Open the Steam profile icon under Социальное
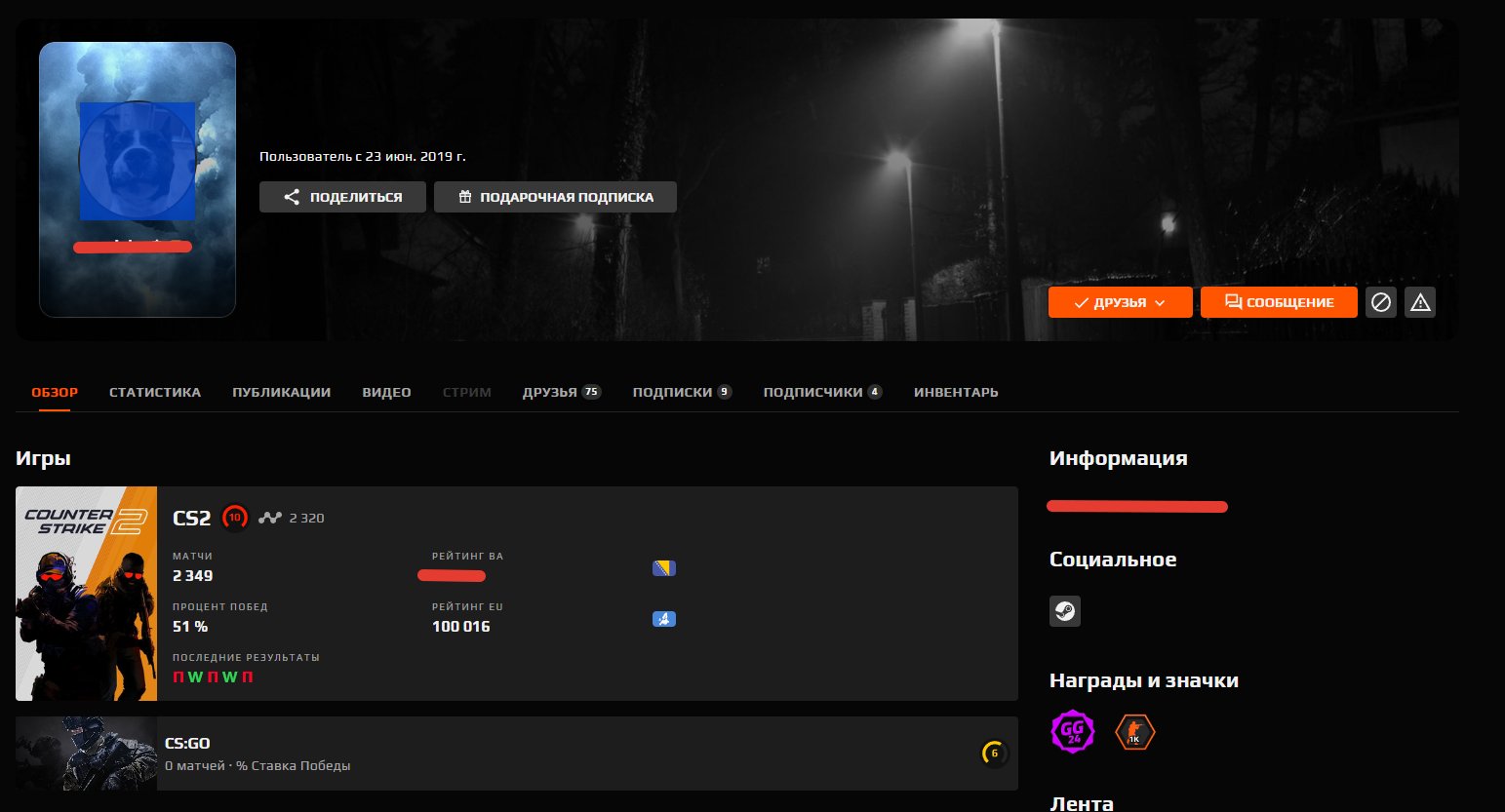This screenshot has height=812, width=1505. [1065, 611]
